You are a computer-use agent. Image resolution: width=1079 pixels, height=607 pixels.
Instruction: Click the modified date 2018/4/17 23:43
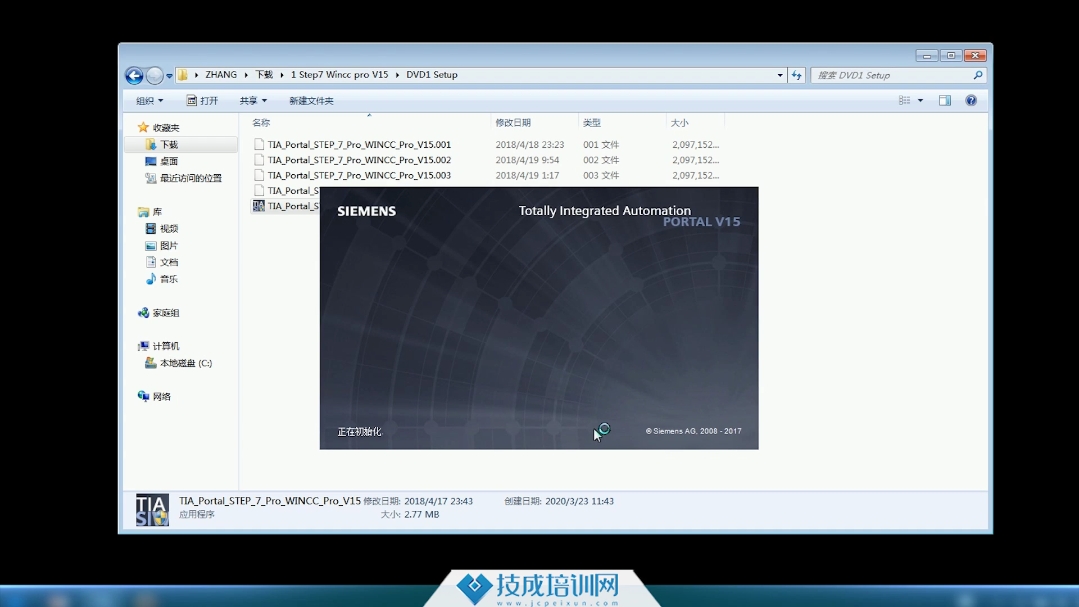coord(438,501)
